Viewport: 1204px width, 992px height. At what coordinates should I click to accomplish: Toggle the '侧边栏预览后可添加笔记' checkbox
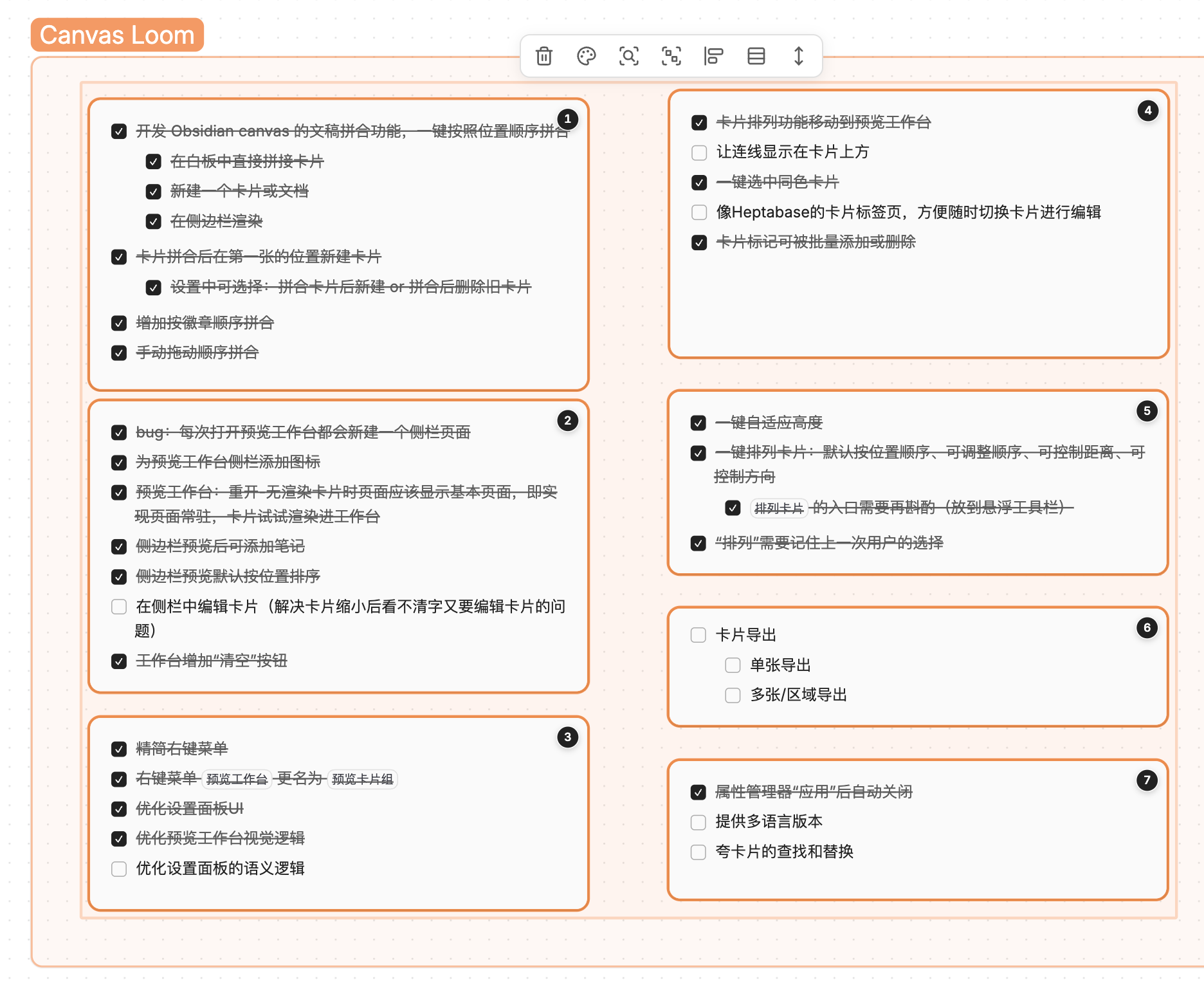(x=119, y=547)
